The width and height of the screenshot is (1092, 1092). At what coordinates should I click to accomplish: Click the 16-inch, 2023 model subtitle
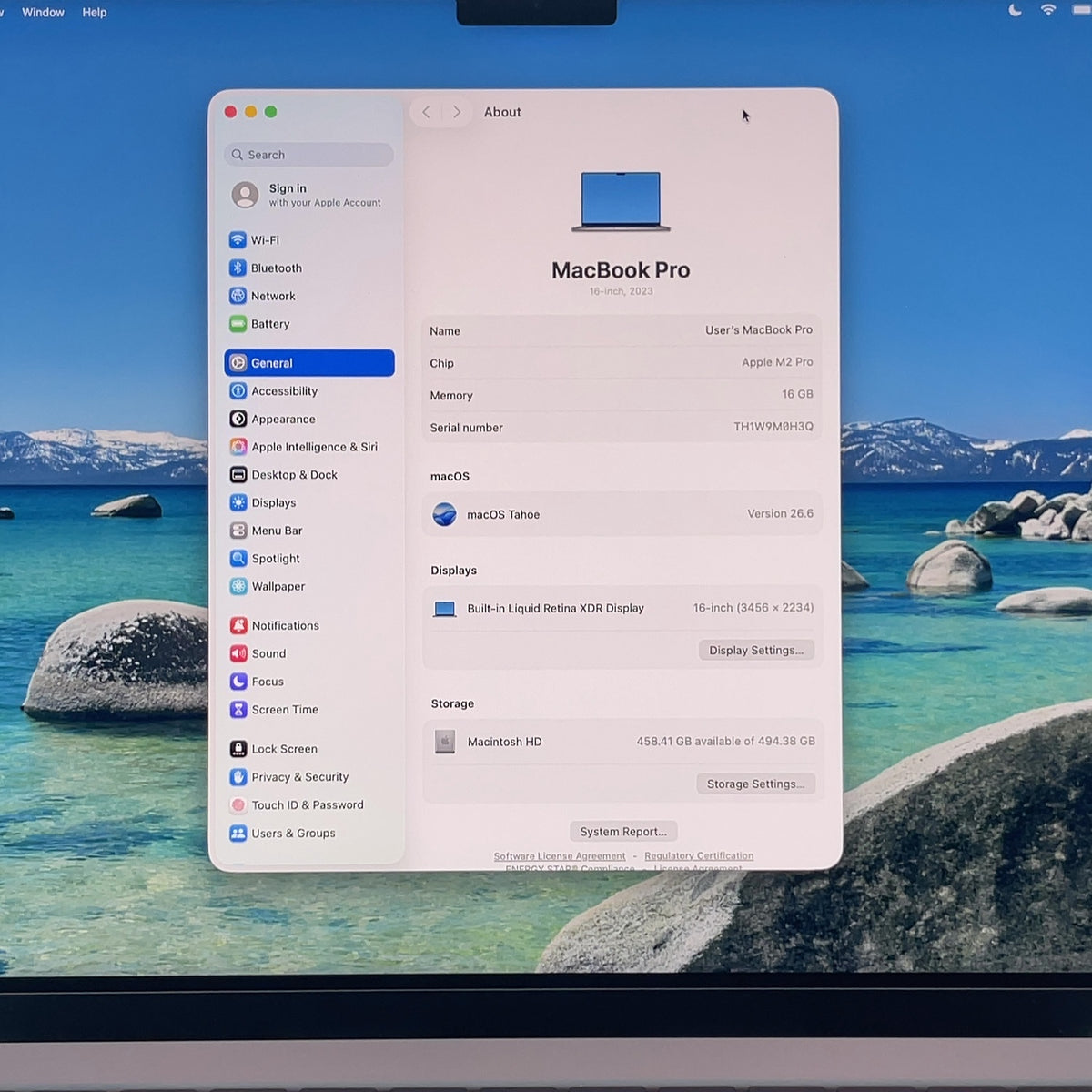(621, 291)
